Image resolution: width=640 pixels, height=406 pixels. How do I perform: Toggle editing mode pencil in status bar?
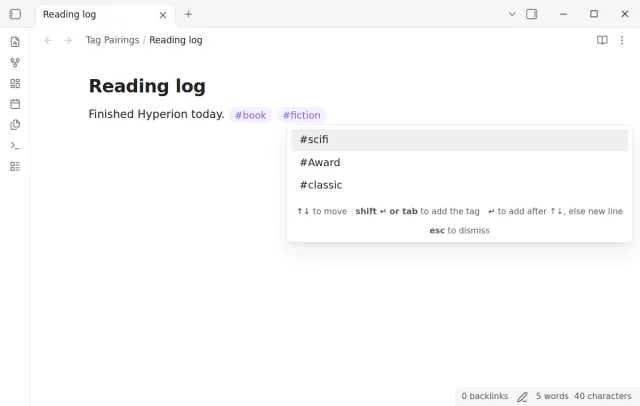pos(522,397)
